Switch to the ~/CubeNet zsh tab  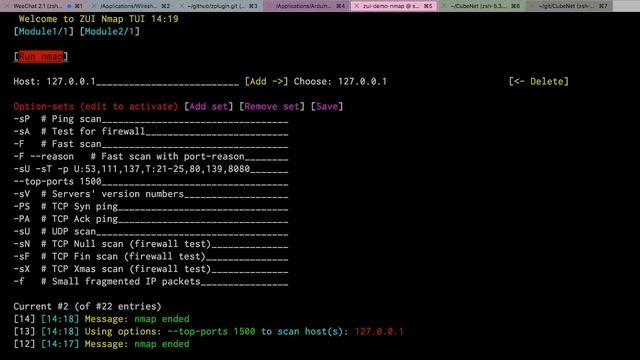coord(482,6)
